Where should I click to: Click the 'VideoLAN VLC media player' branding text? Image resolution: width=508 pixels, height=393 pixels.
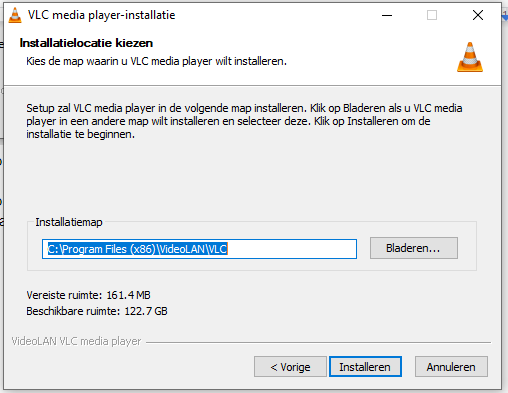tap(76, 341)
